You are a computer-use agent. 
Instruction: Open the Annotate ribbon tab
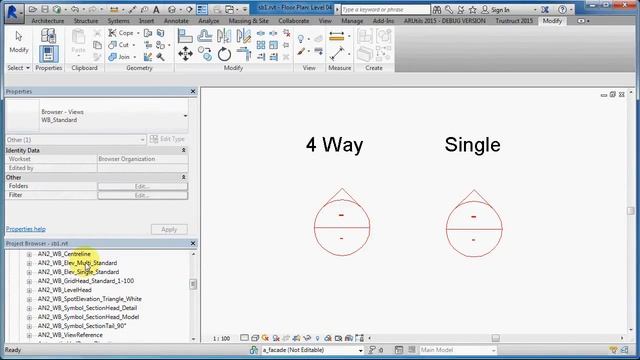click(176, 21)
